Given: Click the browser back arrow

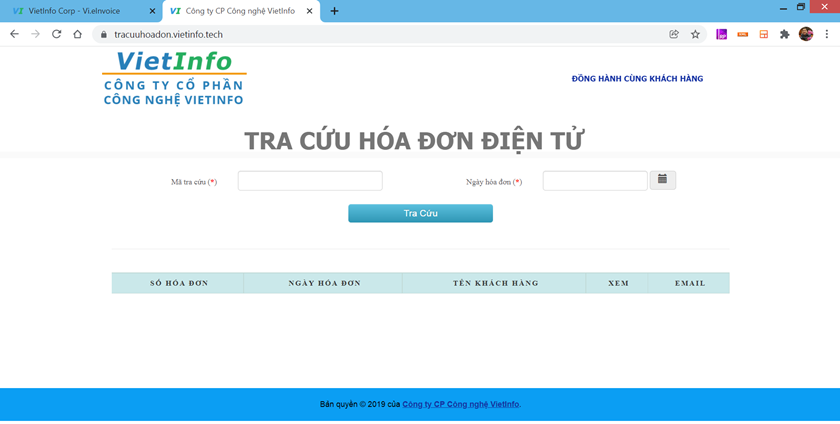Looking at the screenshot, I should click(14, 34).
